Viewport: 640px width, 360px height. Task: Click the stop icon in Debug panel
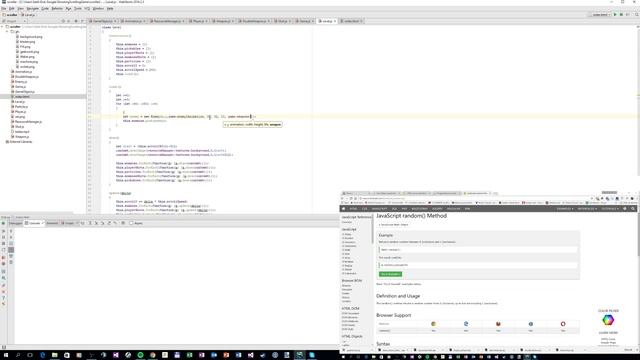(x=4, y=243)
